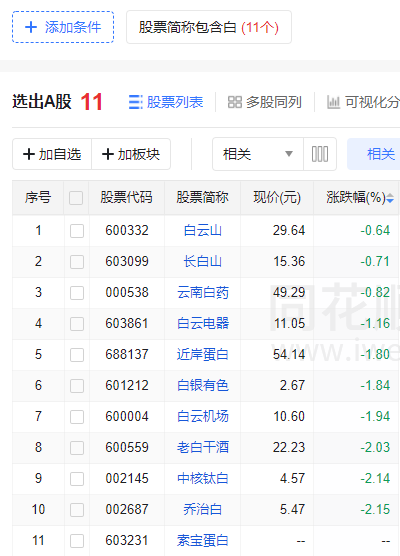Click the 序号 column header
400x556 pixels.
pos(38,198)
